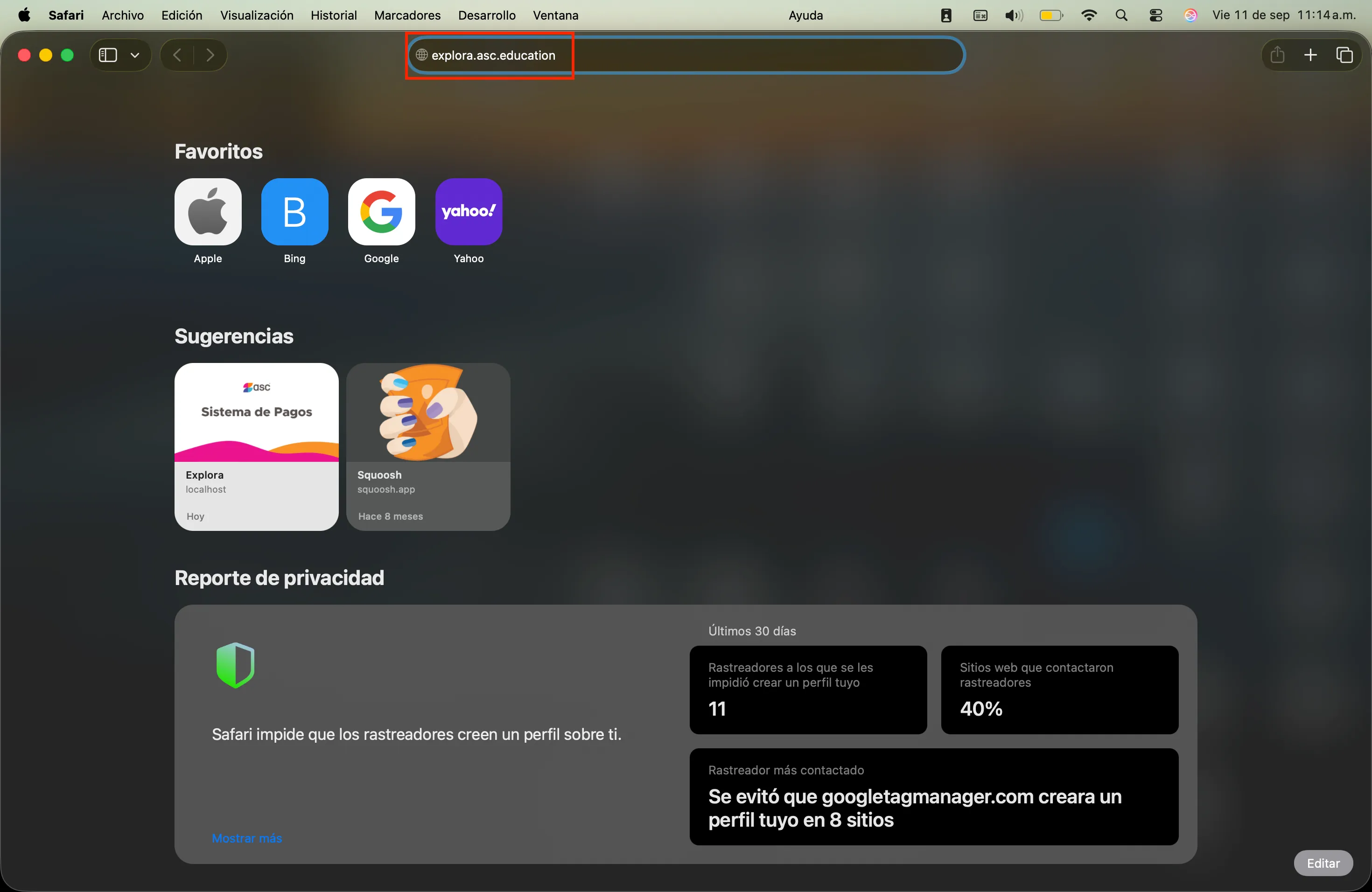The width and height of the screenshot is (1372, 892).
Task: Click the battery status icon
Action: pos(1051,15)
